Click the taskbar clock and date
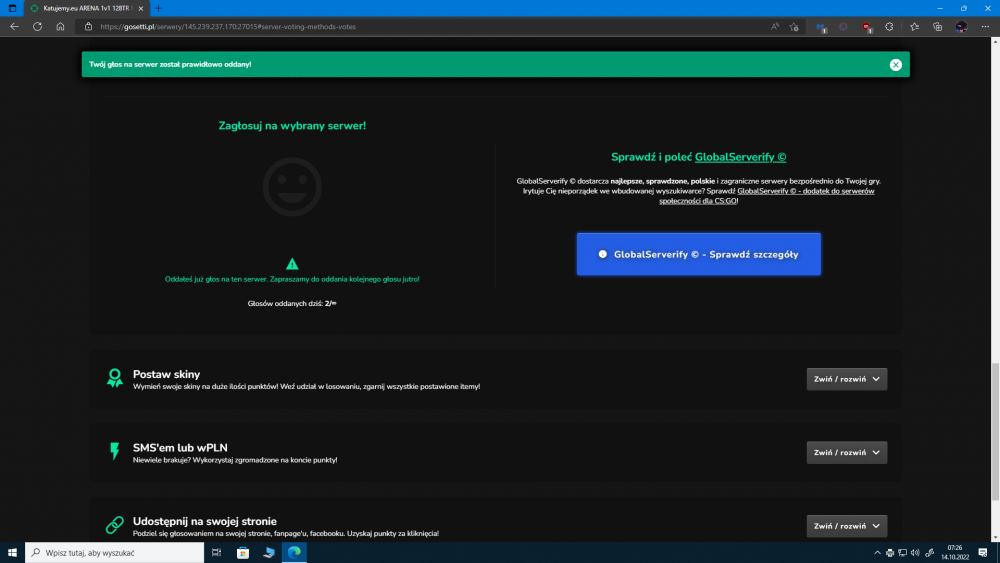 955,553
